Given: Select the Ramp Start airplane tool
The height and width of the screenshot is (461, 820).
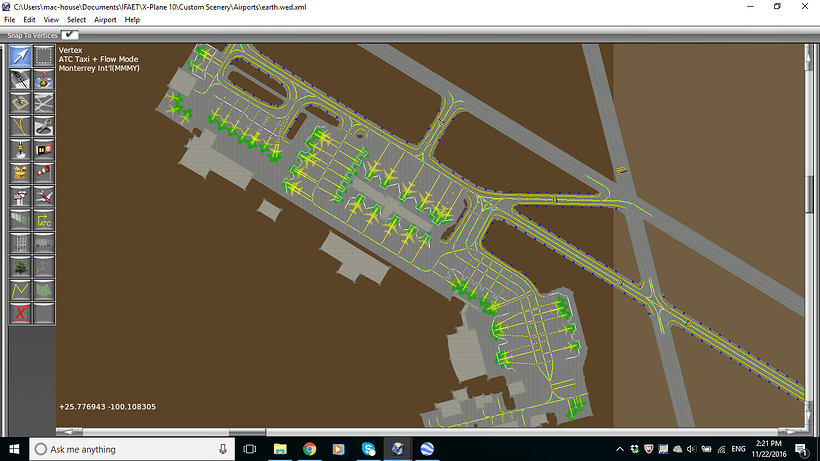Looking at the screenshot, I should (x=44, y=197).
